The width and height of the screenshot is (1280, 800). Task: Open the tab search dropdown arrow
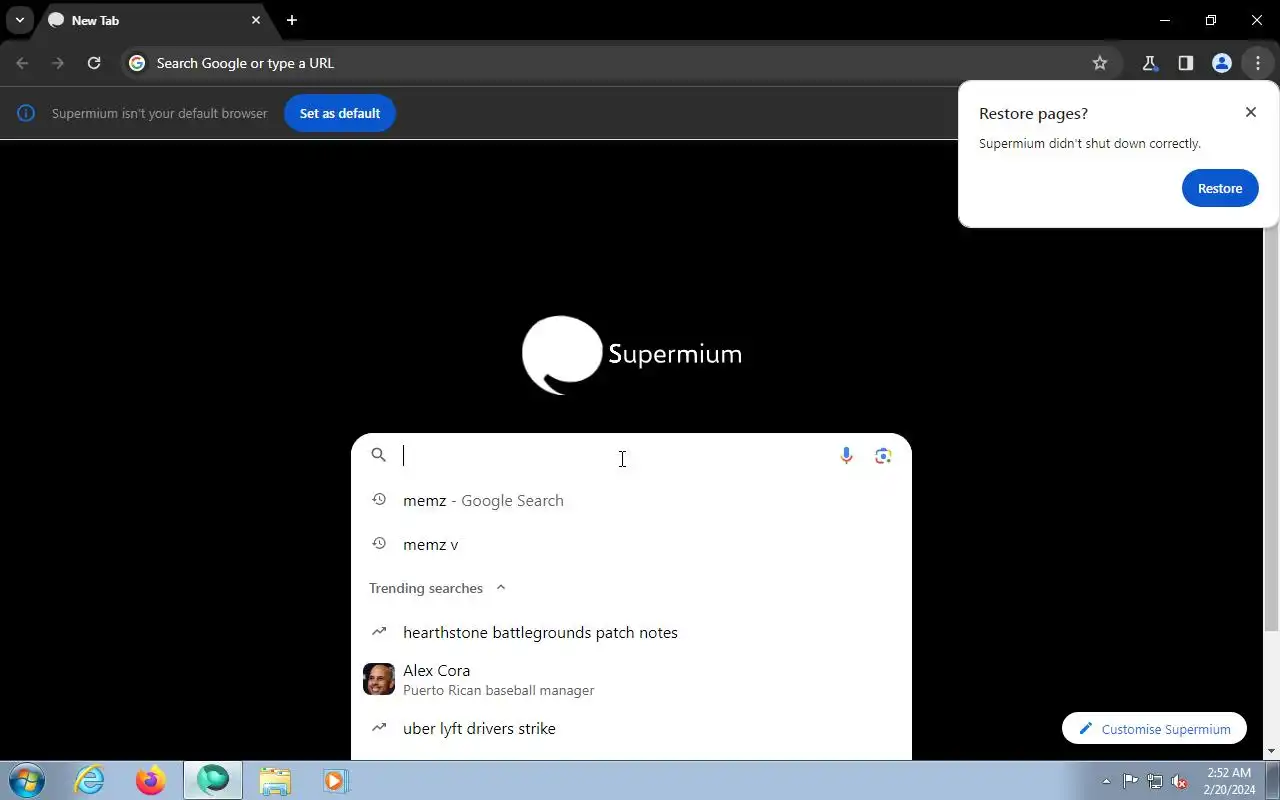(19, 20)
